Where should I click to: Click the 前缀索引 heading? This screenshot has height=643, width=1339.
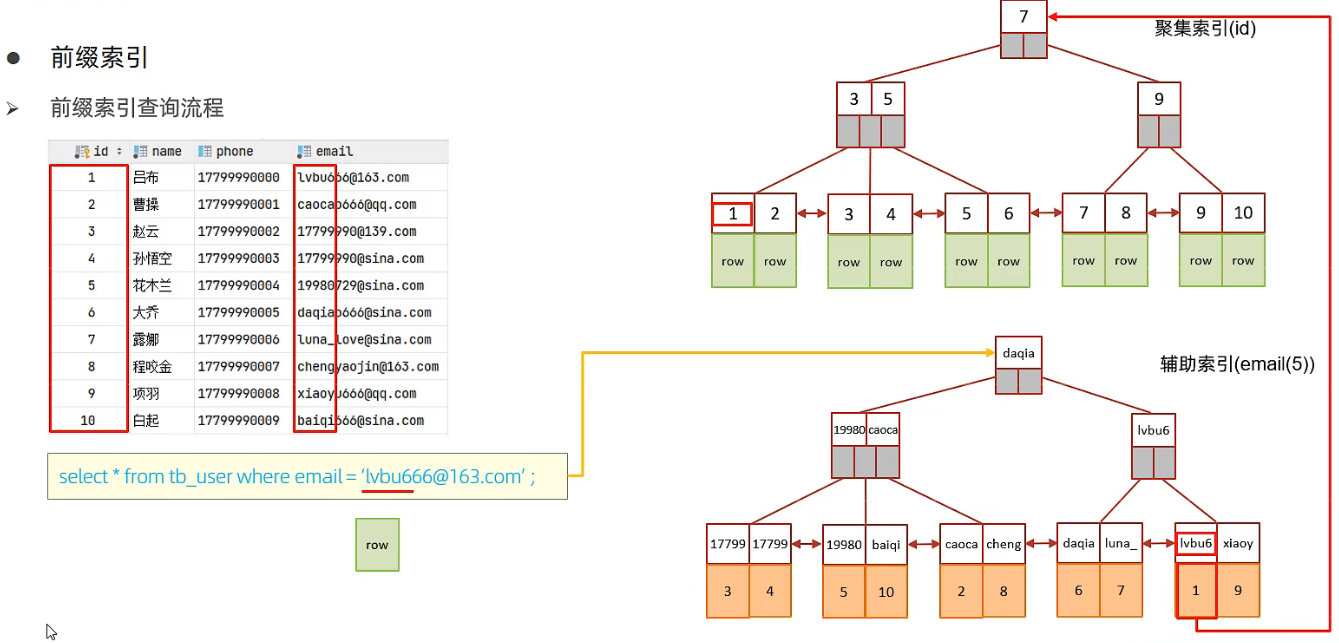click(99, 58)
